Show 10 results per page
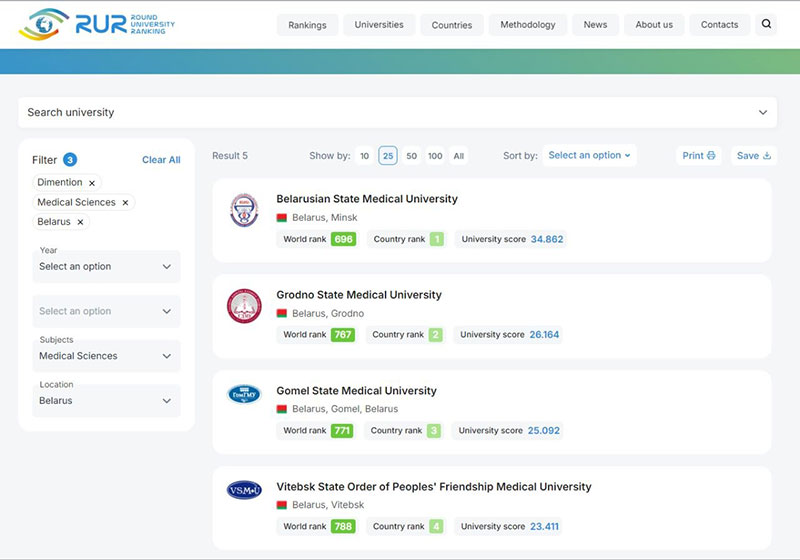 coord(364,156)
